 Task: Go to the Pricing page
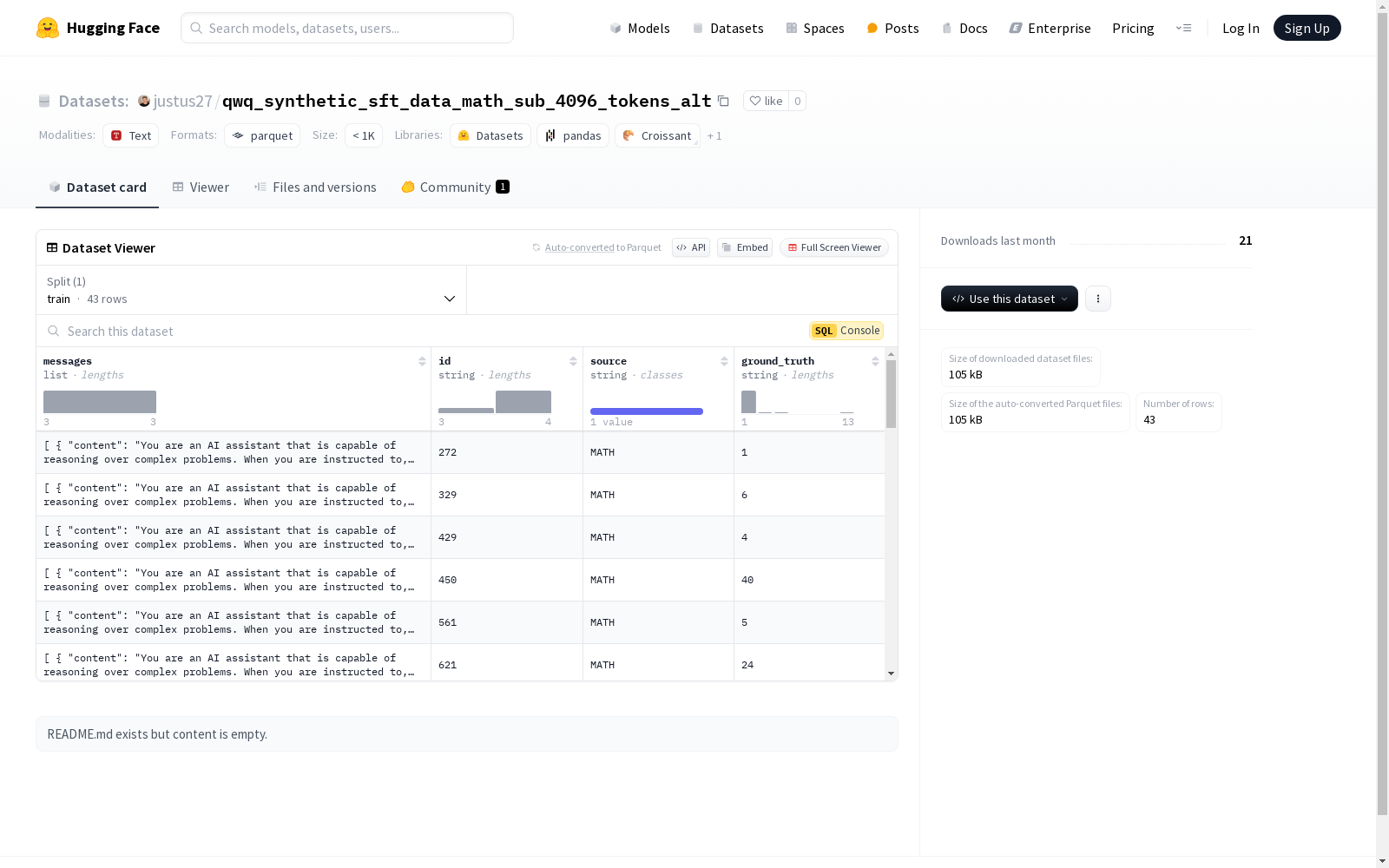coord(1133,28)
